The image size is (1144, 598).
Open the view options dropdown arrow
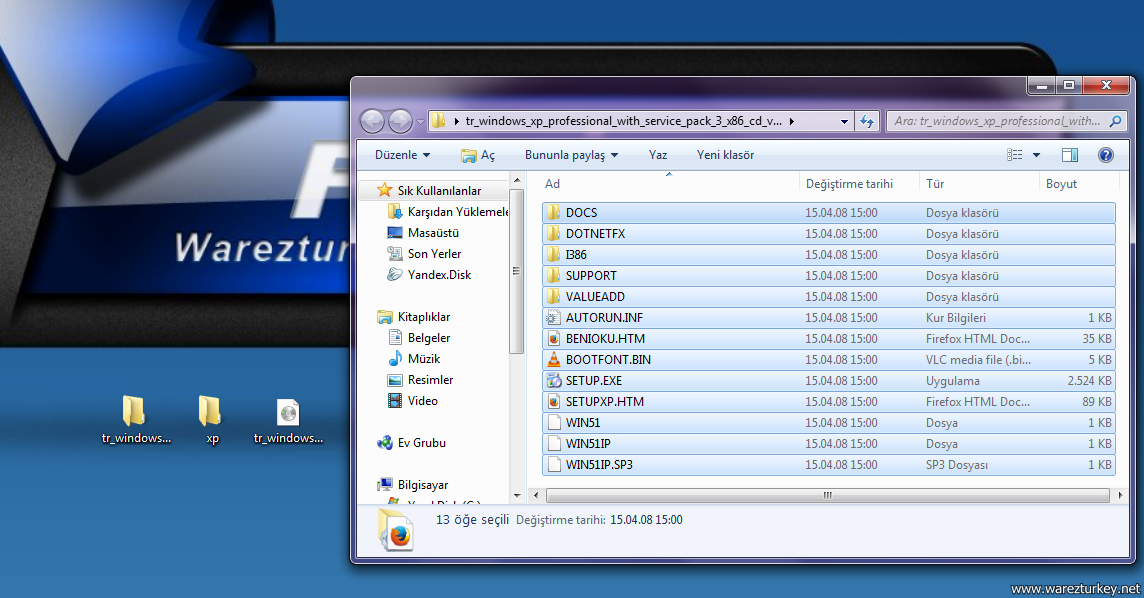click(1036, 155)
